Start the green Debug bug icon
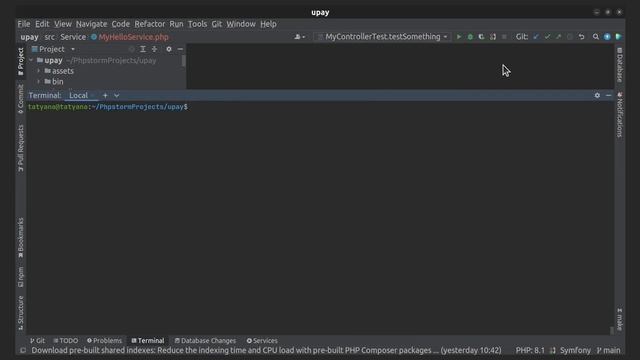This screenshot has width=640, height=360. point(470,37)
